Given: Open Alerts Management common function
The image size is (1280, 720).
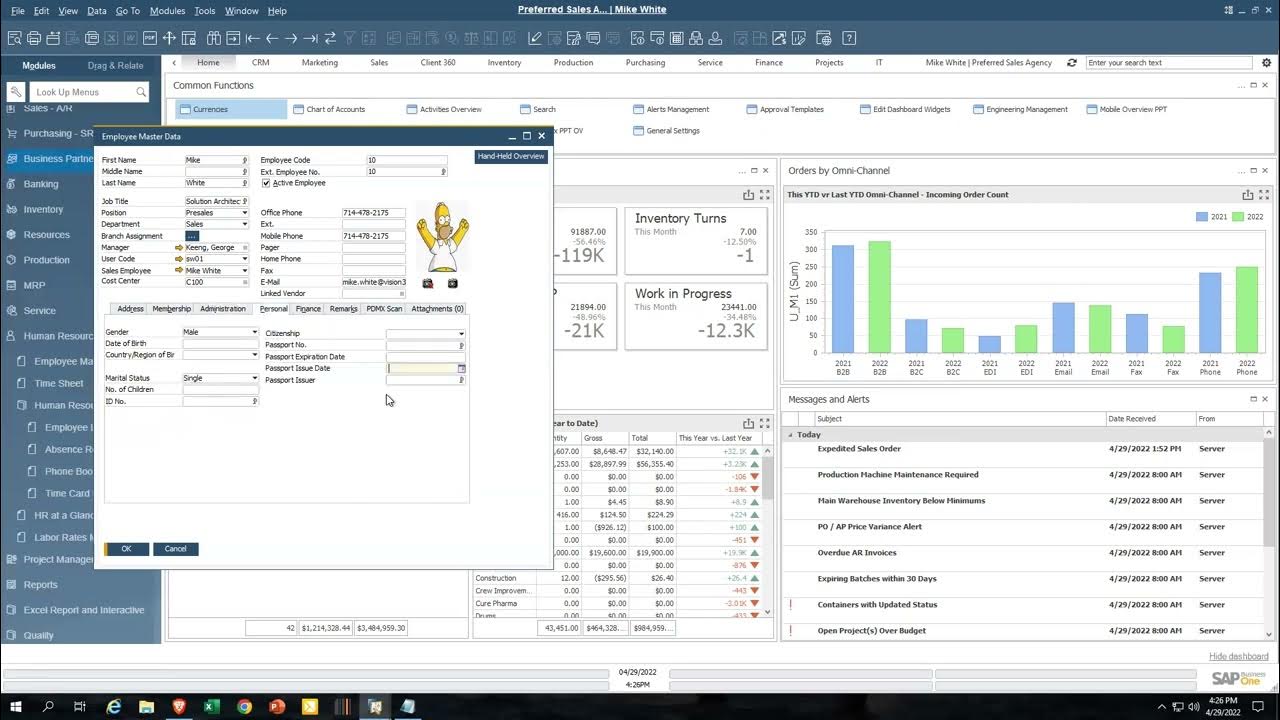Looking at the screenshot, I should (x=677, y=109).
